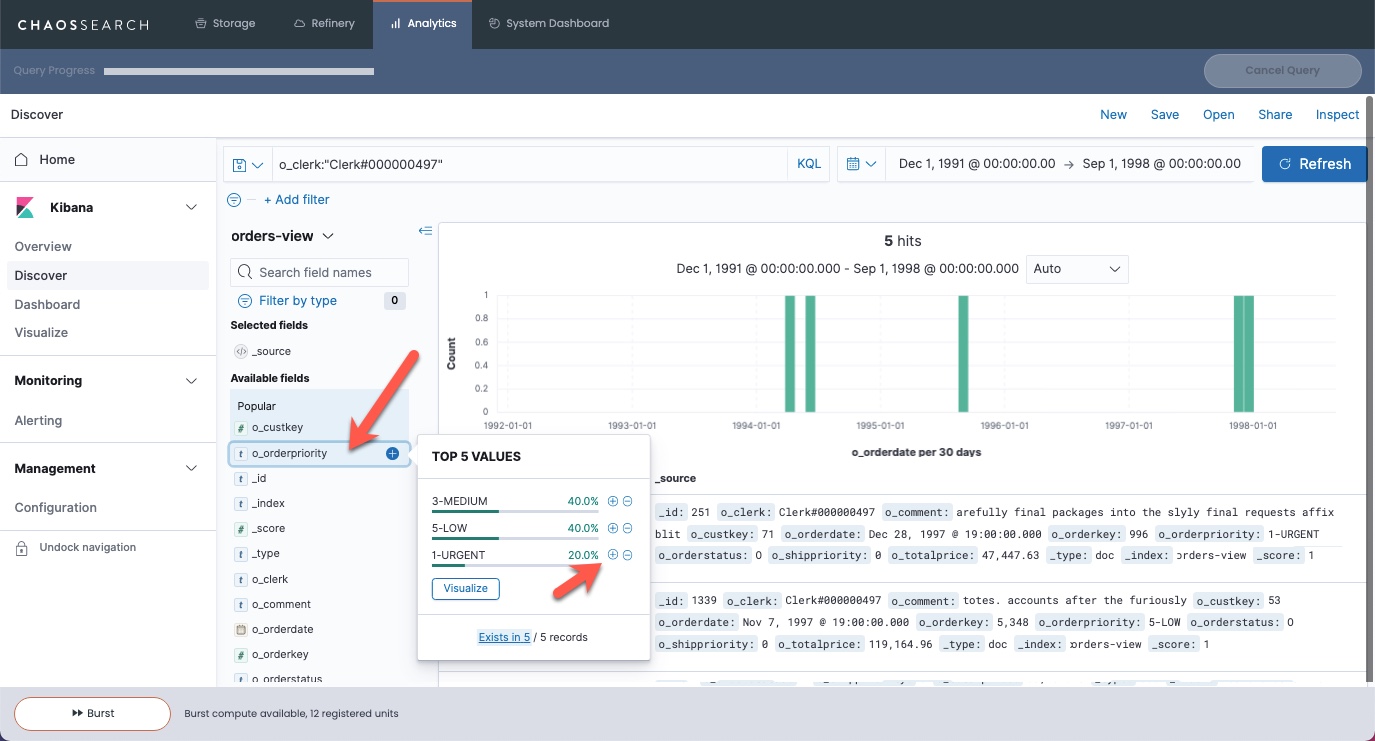
Task: Click the end date Sep 1, 1998
Action: coord(1162,164)
